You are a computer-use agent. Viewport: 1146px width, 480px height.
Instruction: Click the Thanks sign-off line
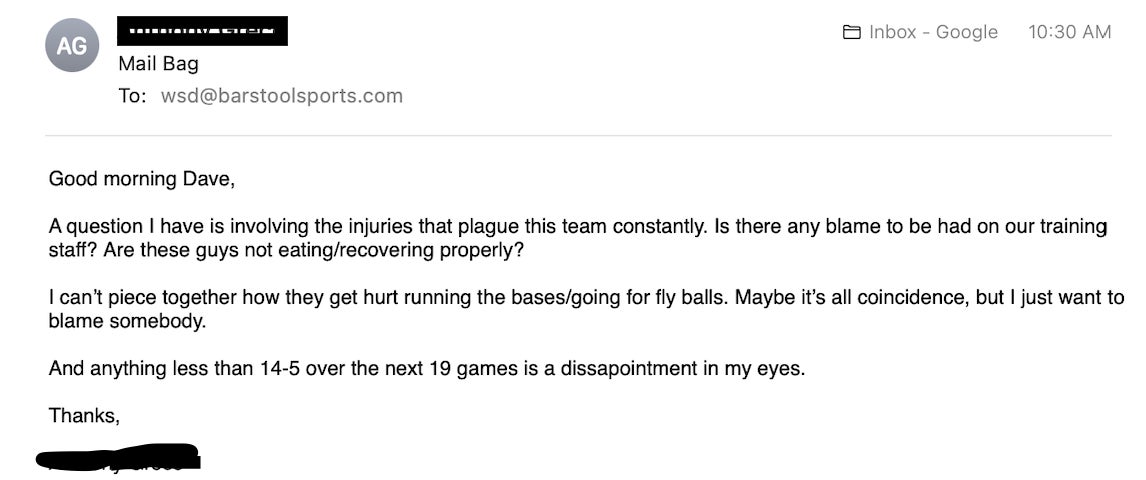pos(84,415)
